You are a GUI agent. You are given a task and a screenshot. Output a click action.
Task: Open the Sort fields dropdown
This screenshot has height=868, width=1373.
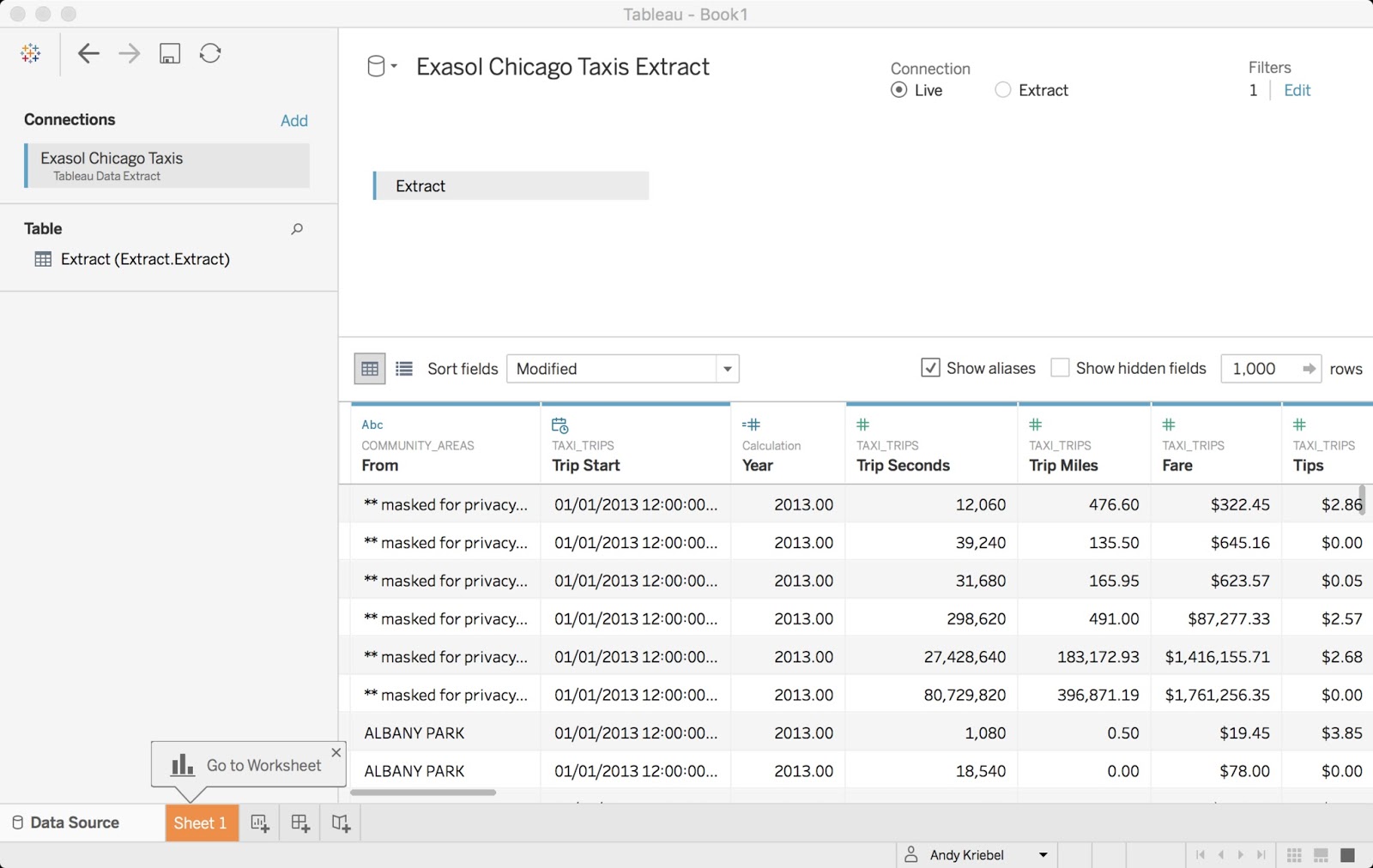tap(623, 369)
